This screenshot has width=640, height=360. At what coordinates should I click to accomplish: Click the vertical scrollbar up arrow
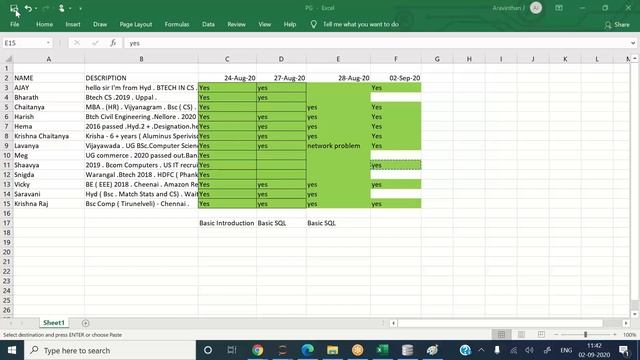[x=635, y=59]
